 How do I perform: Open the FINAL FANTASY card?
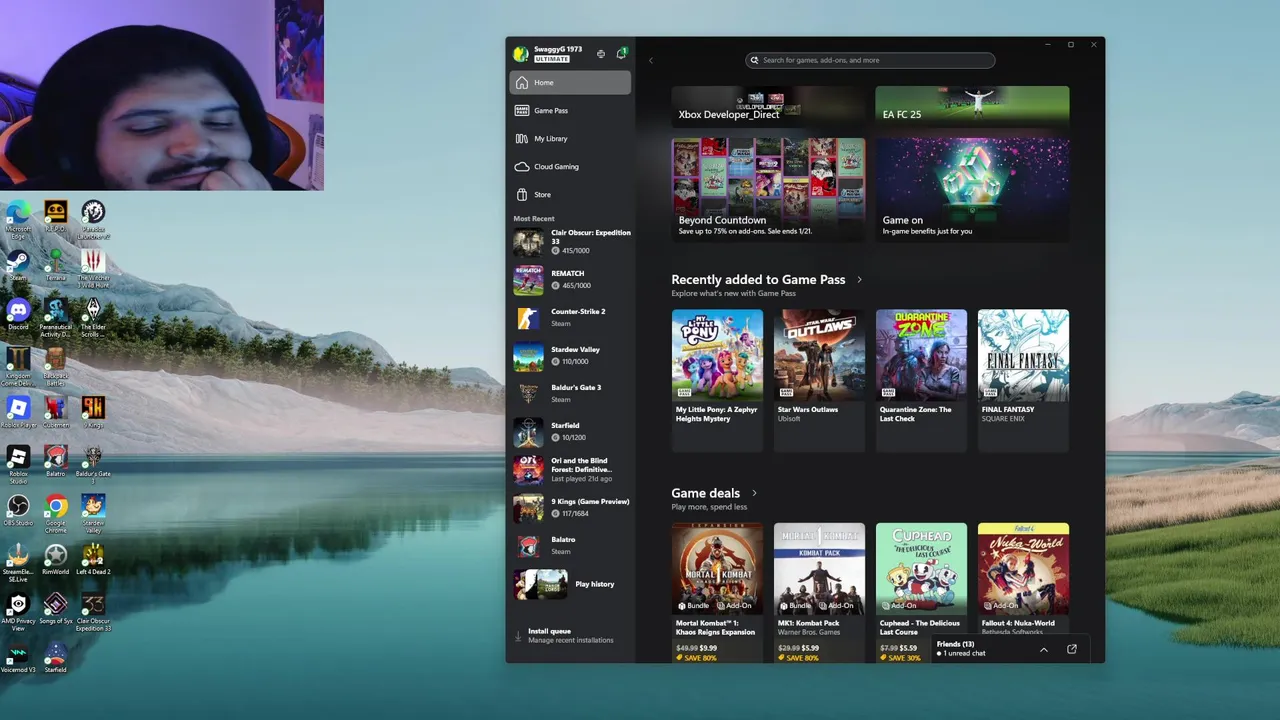[1023, 380]
